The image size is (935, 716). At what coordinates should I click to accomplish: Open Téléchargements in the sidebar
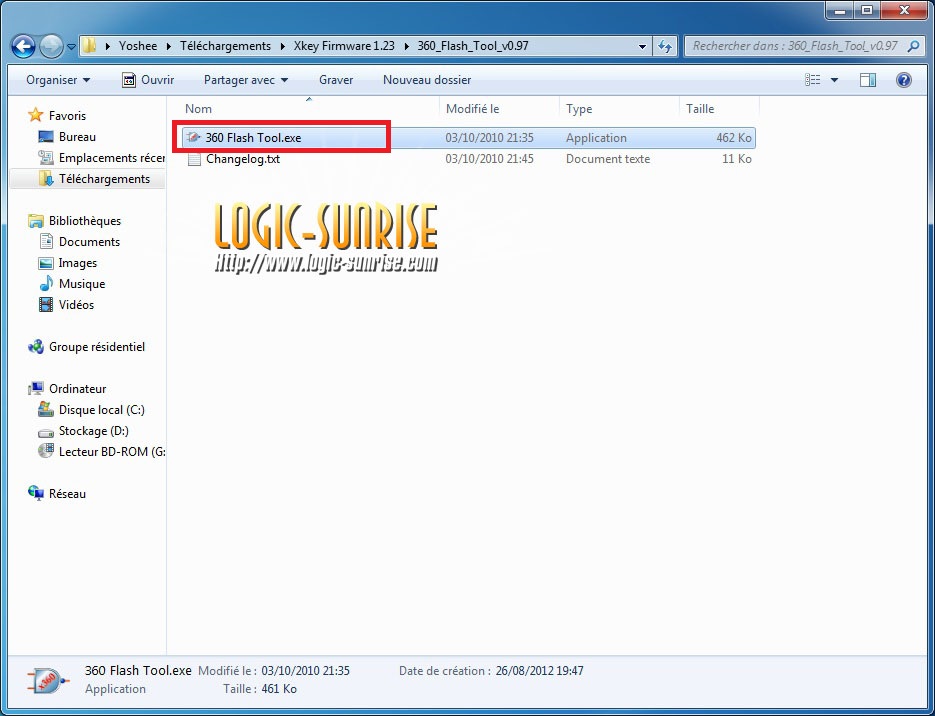104,179
